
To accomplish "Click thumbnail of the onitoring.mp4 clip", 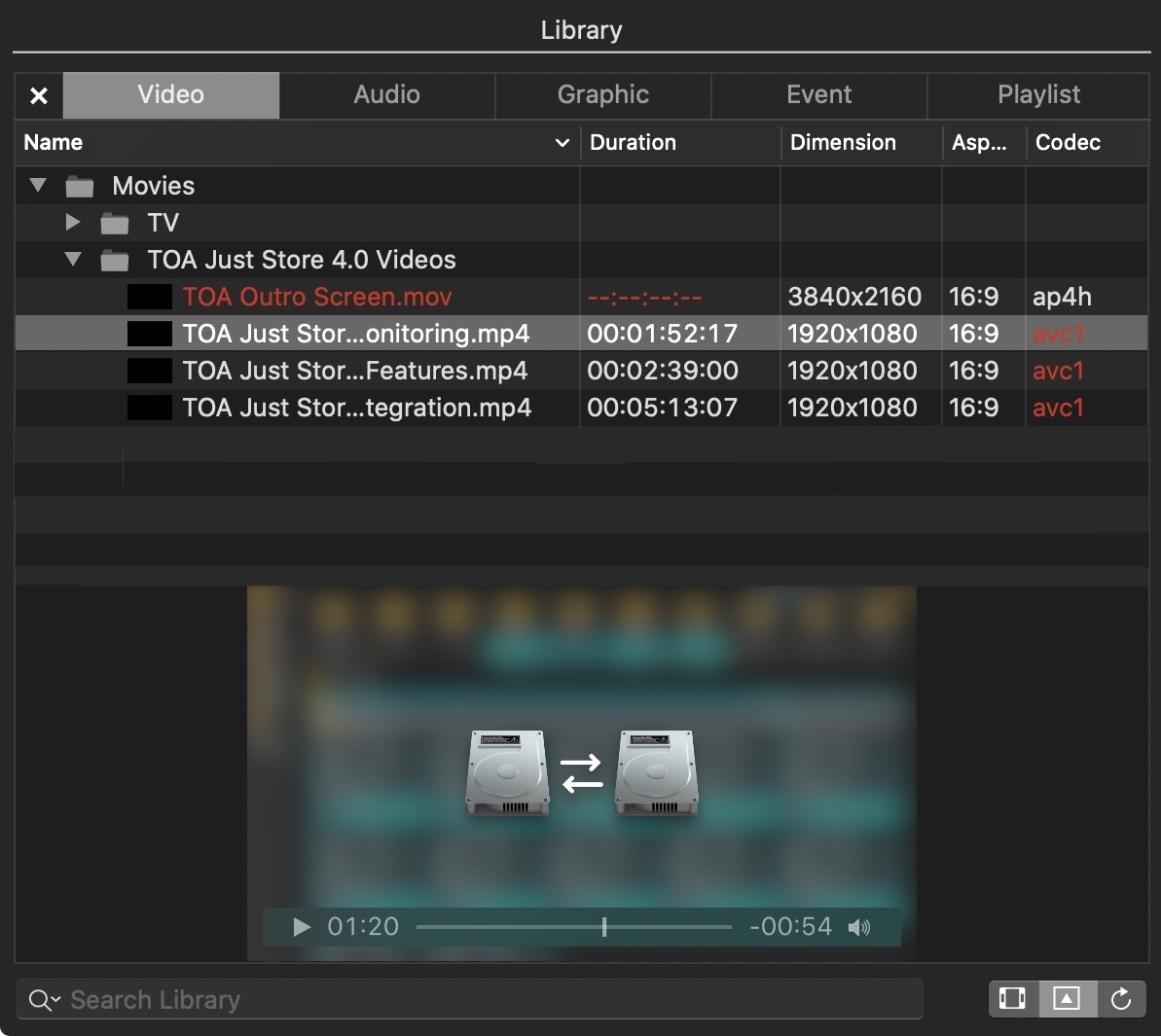I will 150,334.
